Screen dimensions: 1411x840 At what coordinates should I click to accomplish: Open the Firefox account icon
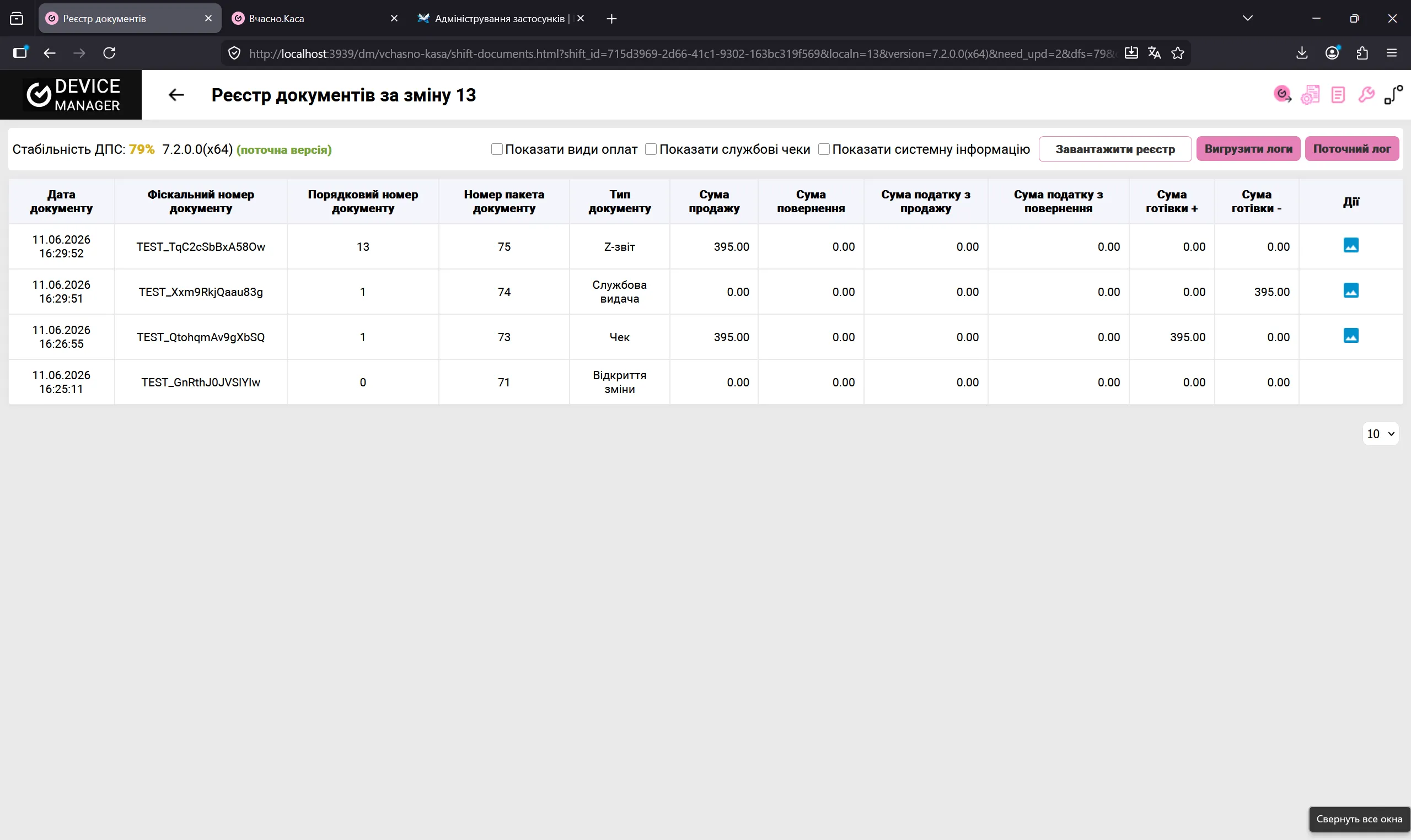1332,53
